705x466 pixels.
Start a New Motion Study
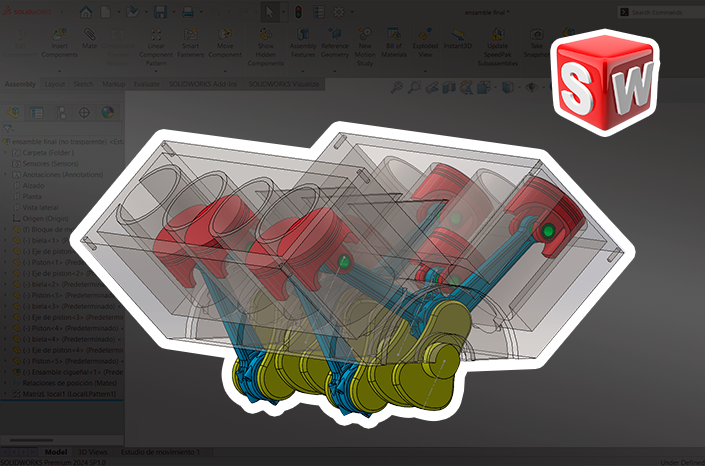365,47
